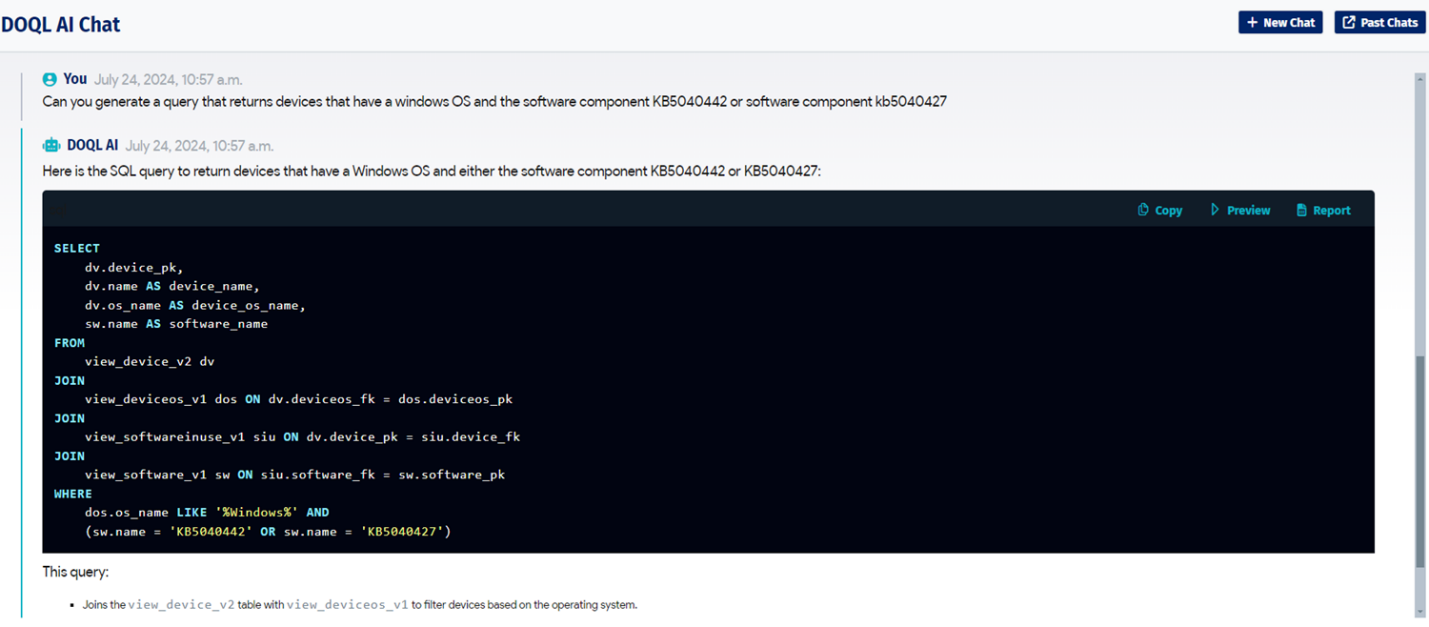
Task: Click the user's message about KB5040442
Action: point(494,101)
